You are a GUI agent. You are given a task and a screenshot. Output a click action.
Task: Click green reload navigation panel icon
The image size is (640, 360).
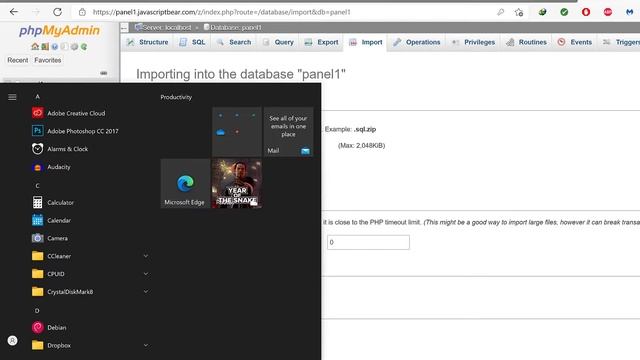(84, 47)
